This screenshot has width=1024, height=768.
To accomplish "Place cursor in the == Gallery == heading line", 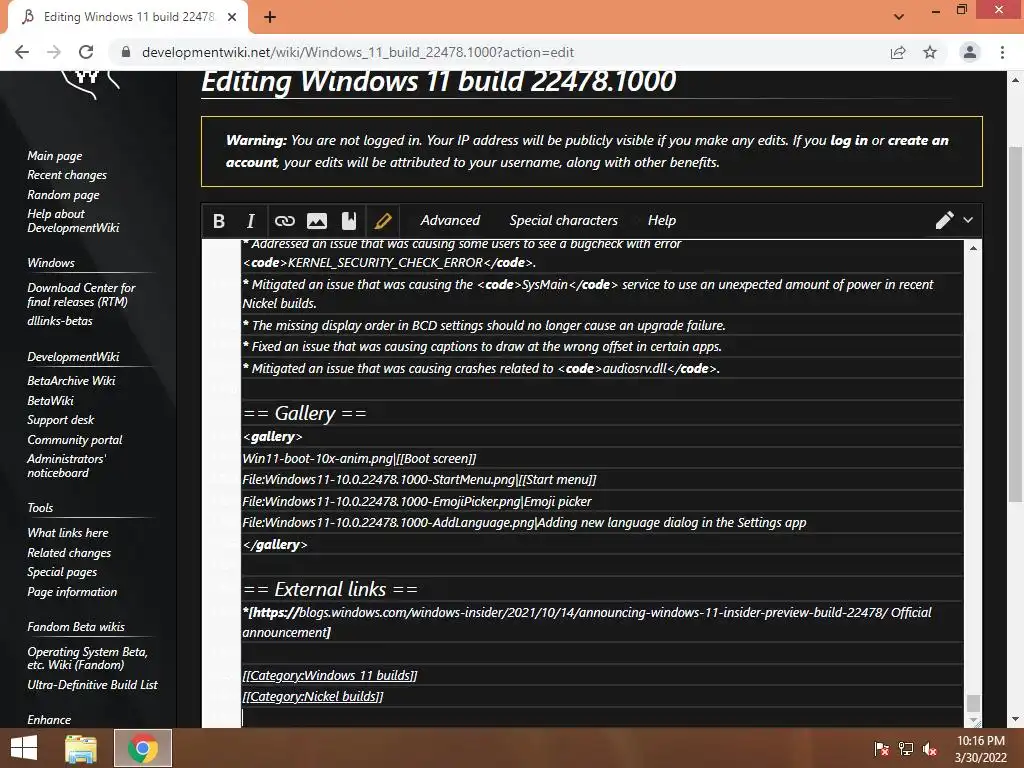I will pos(304,413).
